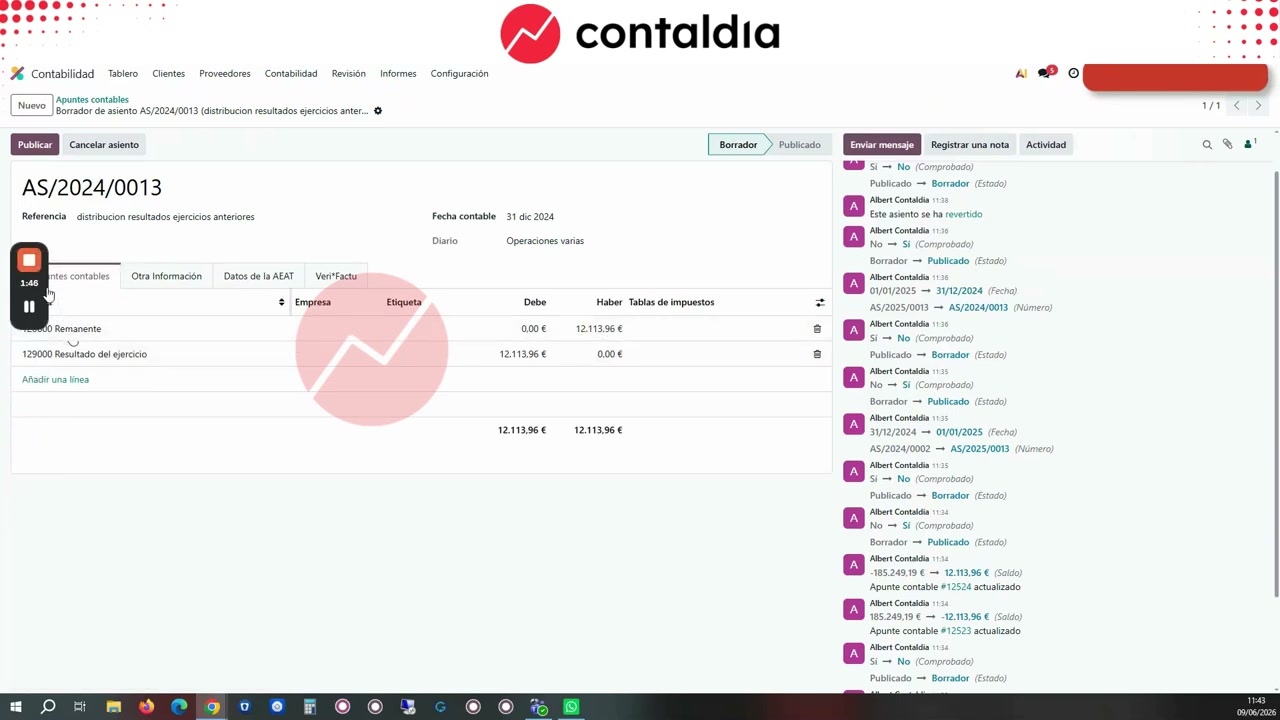Delete the Remanente journal line
The image size is (1280, 720).
click(x=817, y=329)
